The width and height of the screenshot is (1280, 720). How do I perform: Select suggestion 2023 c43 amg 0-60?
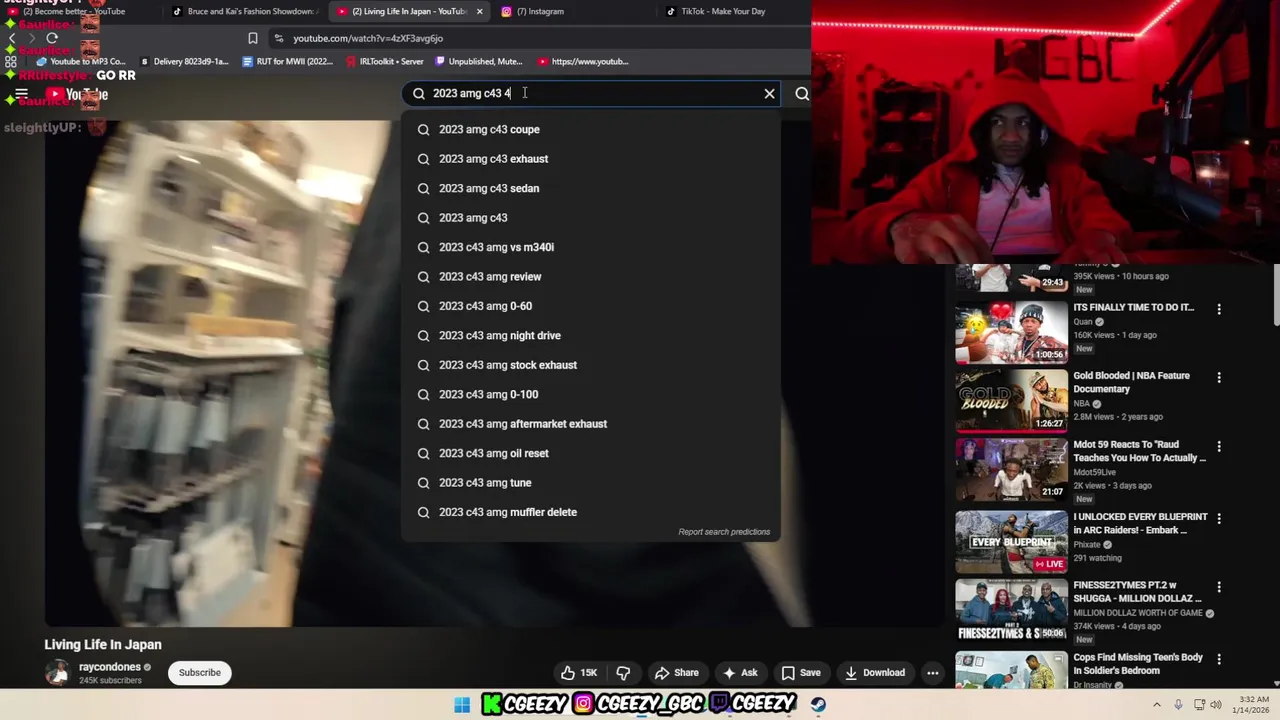click(590, 306)
